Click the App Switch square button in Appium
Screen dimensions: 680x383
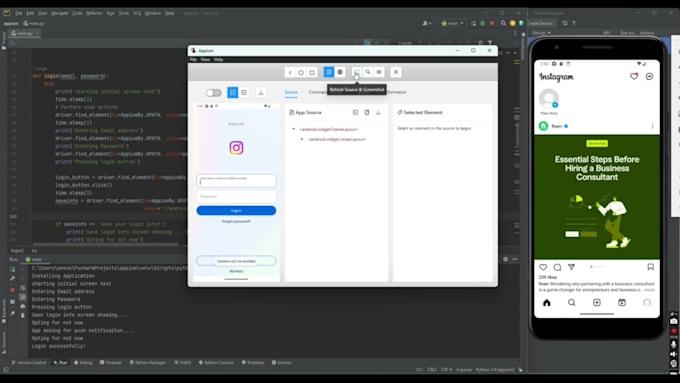click(312, 72)
